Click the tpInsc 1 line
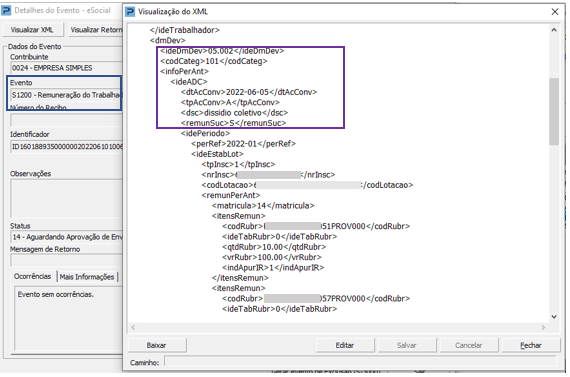This screenshot has width=570, height=377. pos(238,164)
